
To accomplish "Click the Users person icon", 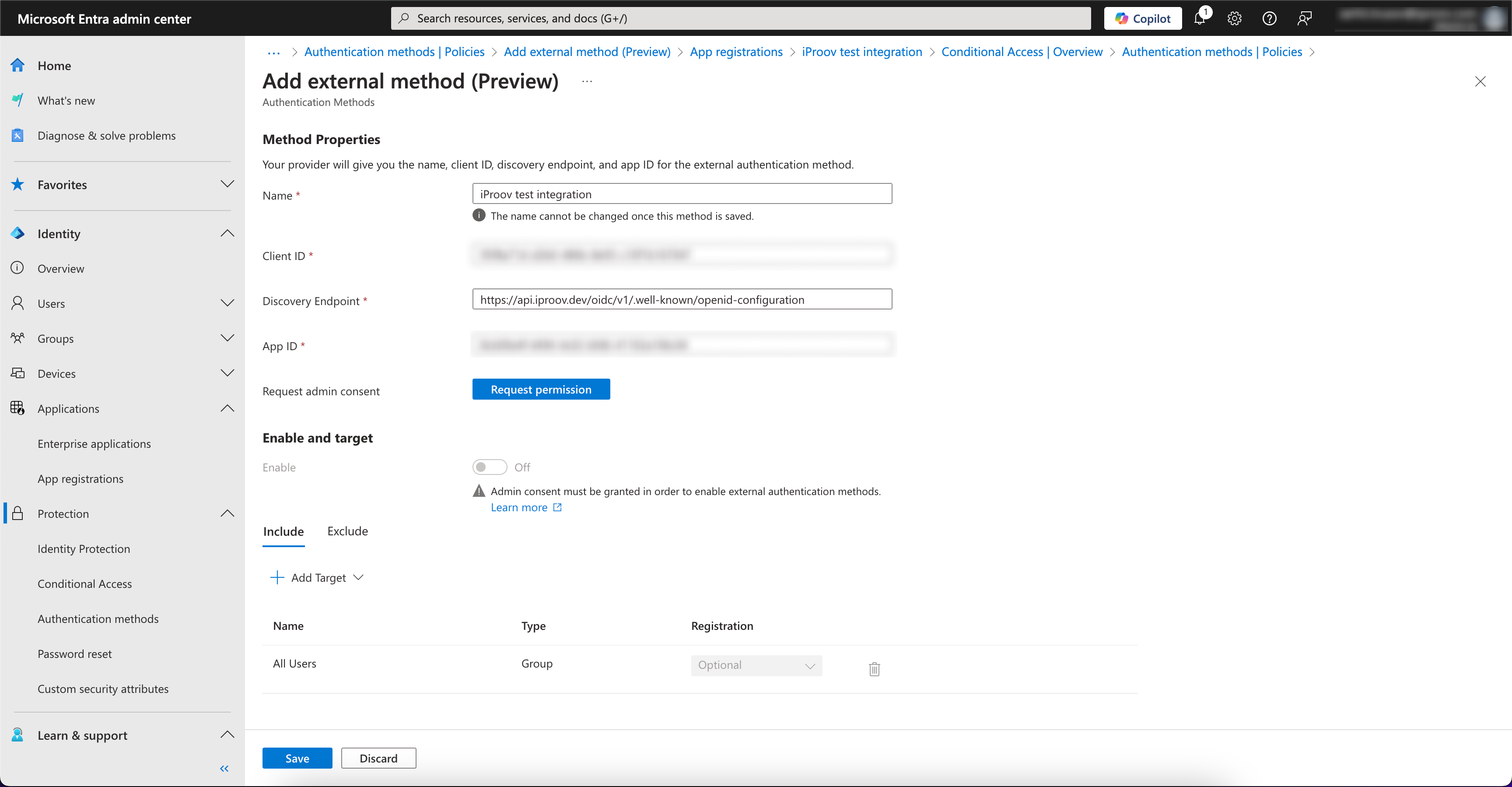I will point(17,303).
